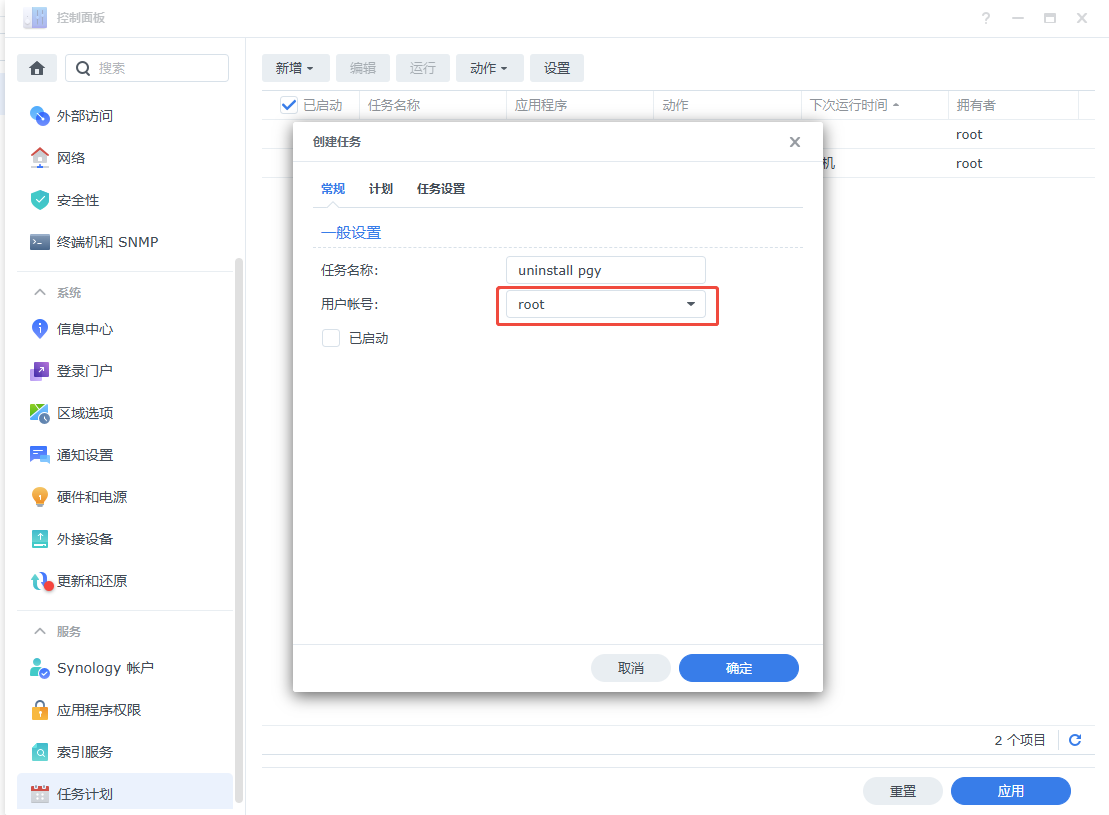
Task: Expand the 新增 dropdown button
Action: (x=295, y=68)
